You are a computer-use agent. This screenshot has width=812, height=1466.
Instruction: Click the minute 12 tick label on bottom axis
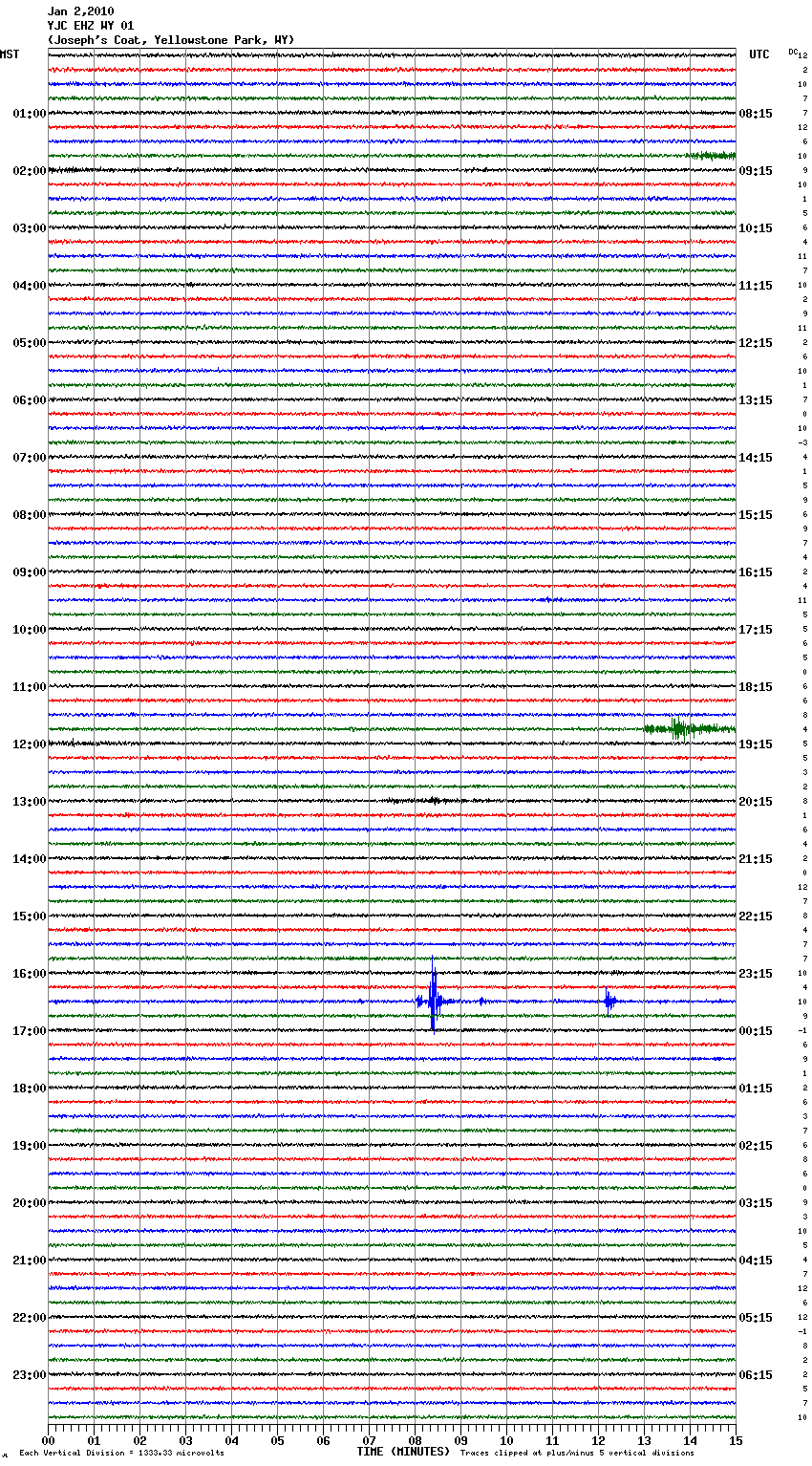598,1440
